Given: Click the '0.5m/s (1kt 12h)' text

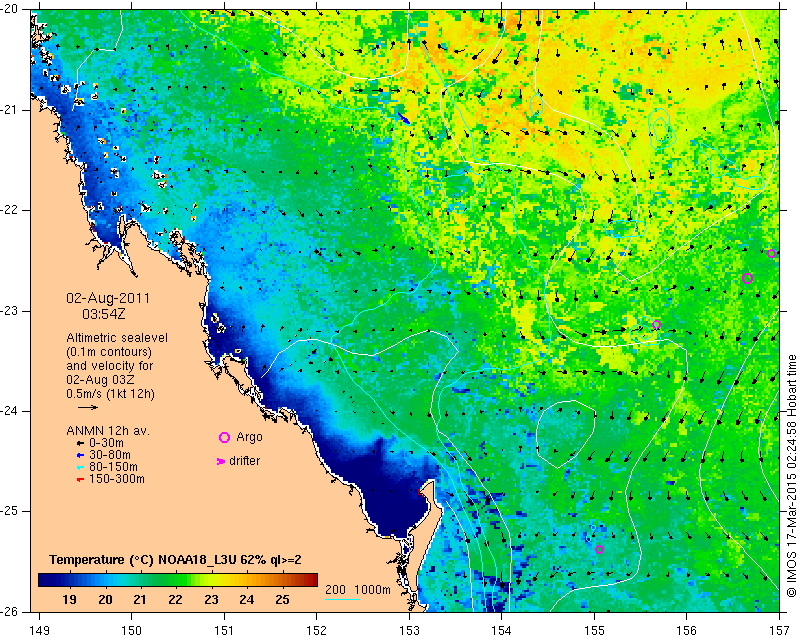Looking at the screenshot, I should point(110,394).
